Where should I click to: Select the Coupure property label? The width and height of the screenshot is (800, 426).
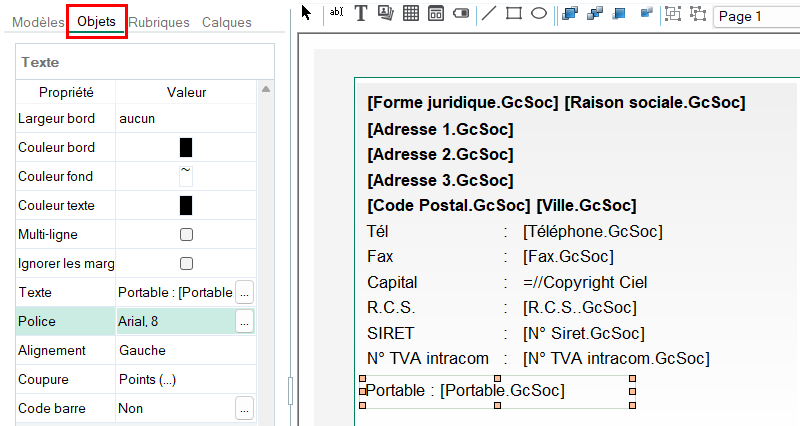click(43, 380)
